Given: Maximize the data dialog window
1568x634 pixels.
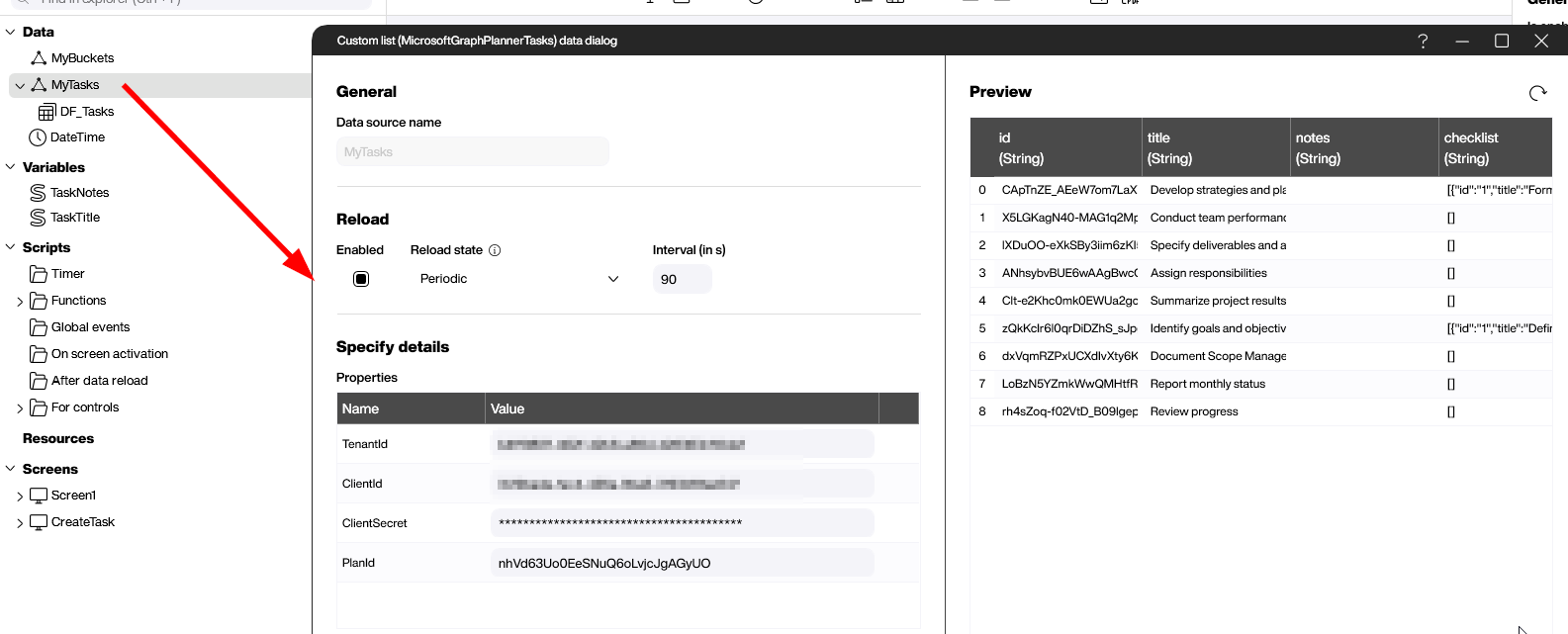Looking at the screenshot, I should pyautogui.click(x=1502, y=41).
